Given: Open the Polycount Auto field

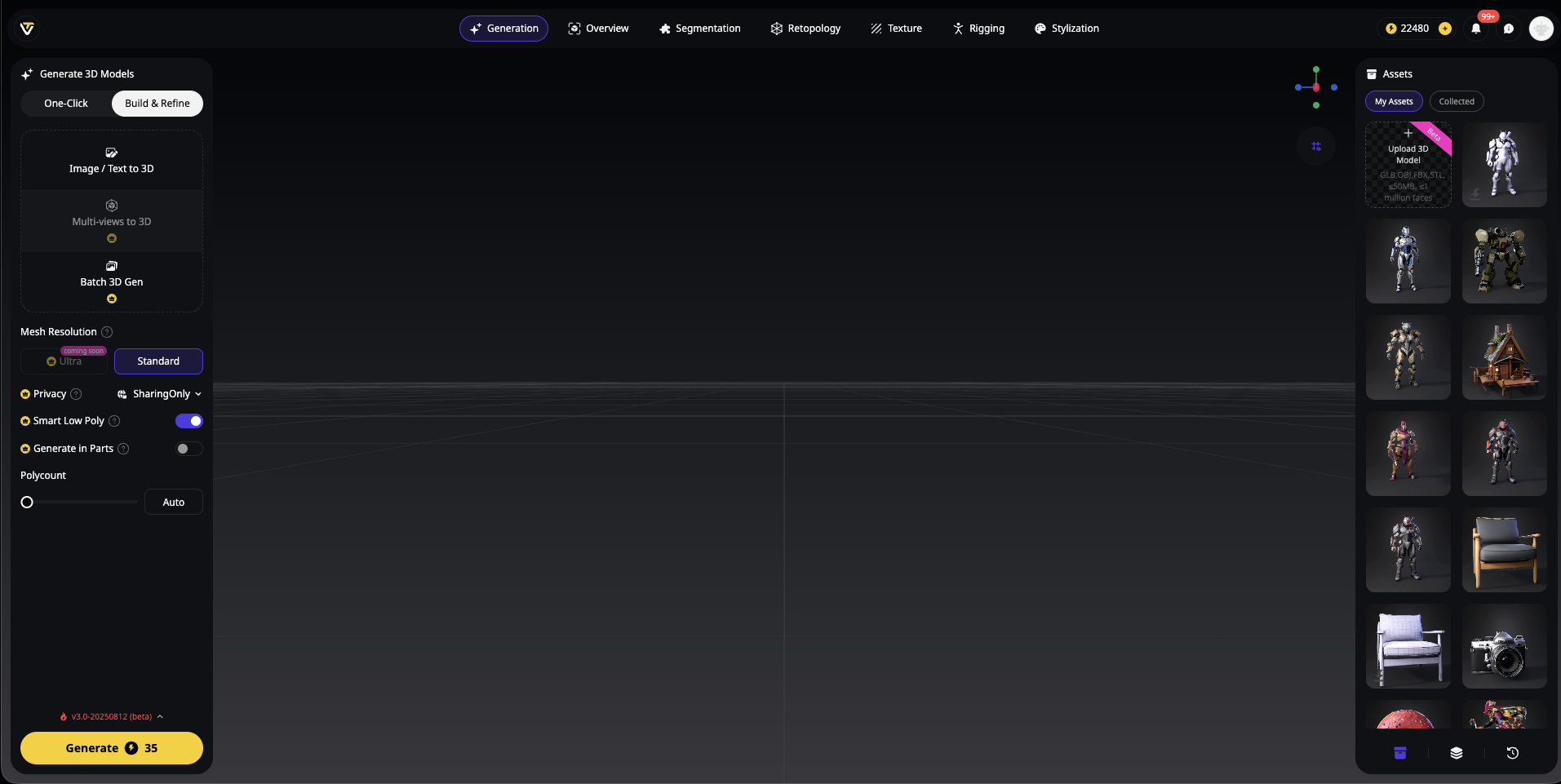Looking at the screenshot, I should click(173, 503).
